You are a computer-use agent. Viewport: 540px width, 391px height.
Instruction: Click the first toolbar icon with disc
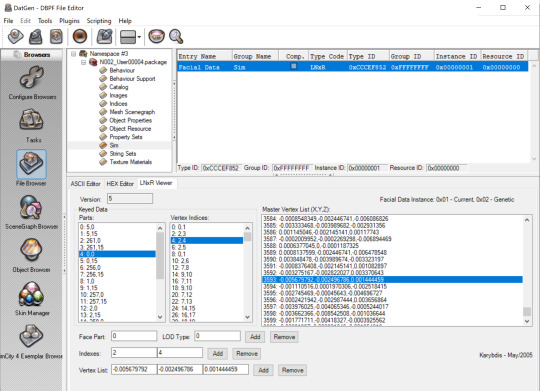(x=15, y=37)
